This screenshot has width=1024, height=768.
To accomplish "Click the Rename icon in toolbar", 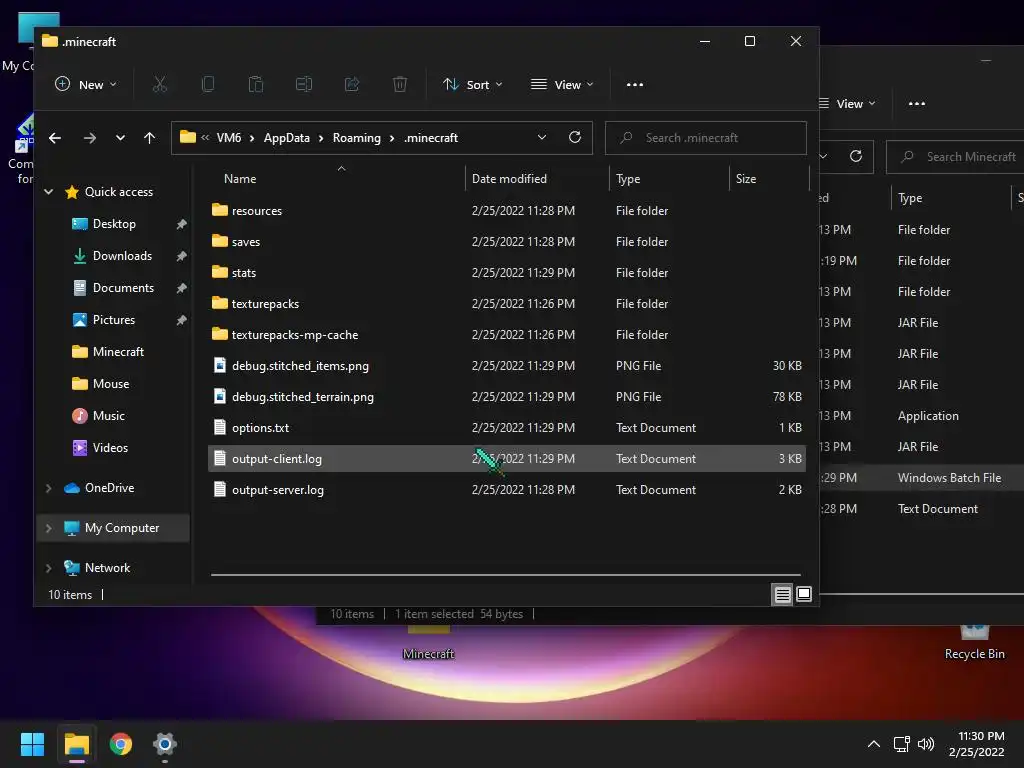I will tap(304, 84).
